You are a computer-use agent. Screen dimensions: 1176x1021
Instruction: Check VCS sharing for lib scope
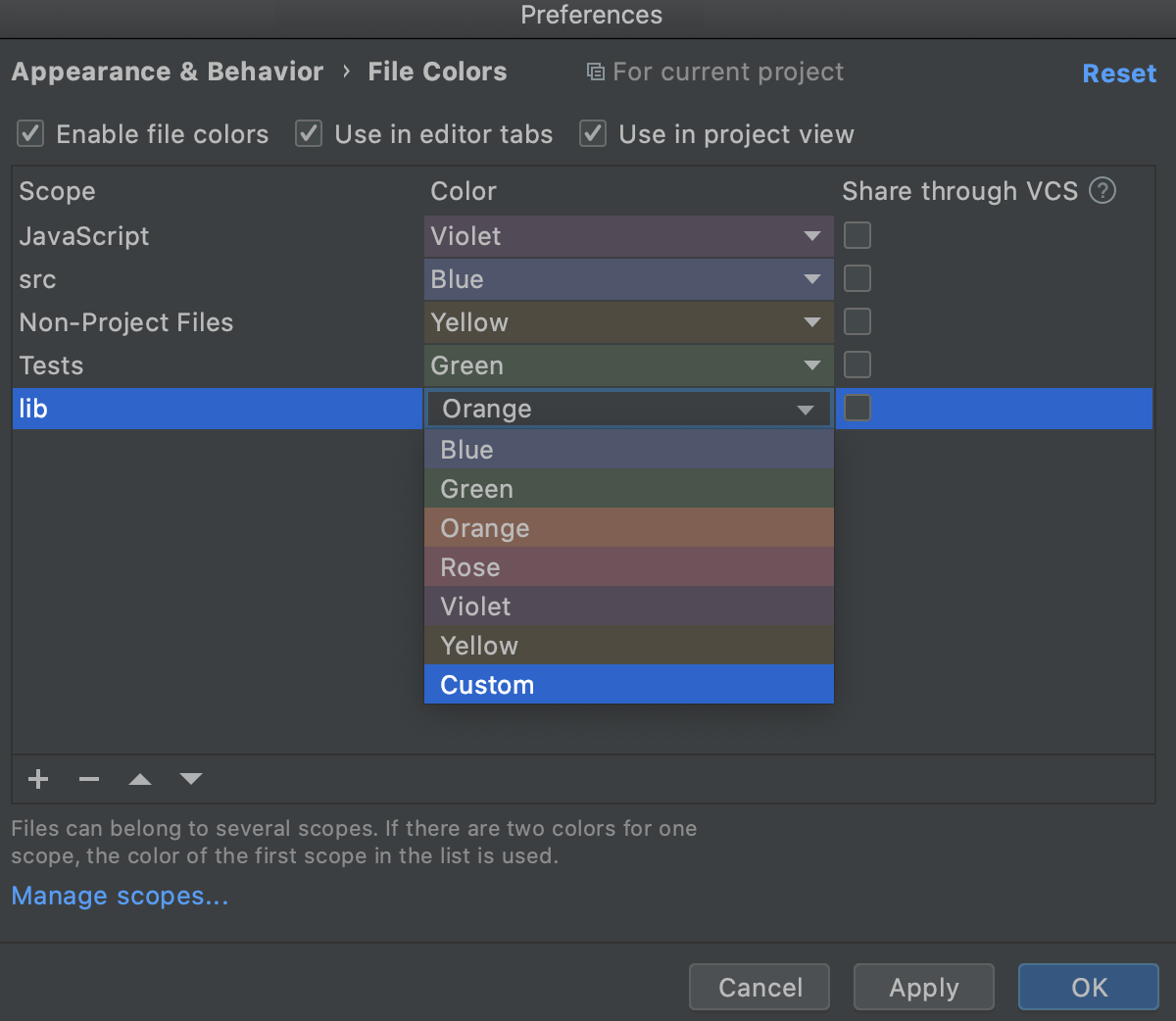coord(857,408)
